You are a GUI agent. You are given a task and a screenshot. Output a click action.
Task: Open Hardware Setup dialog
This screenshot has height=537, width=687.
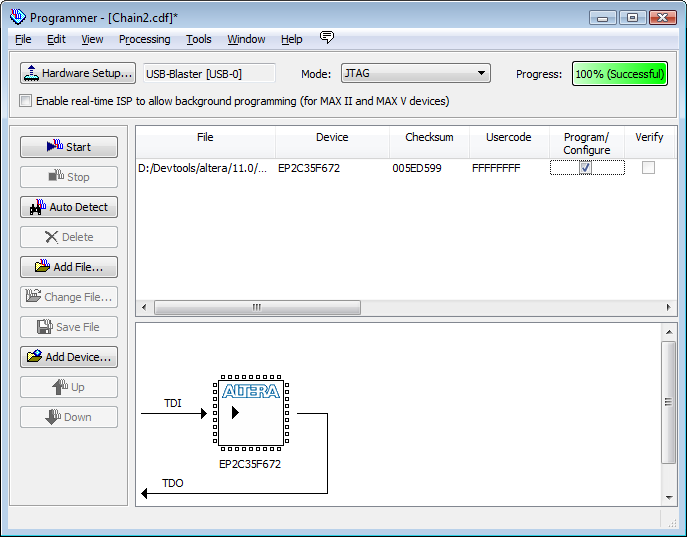click(77, 73)
